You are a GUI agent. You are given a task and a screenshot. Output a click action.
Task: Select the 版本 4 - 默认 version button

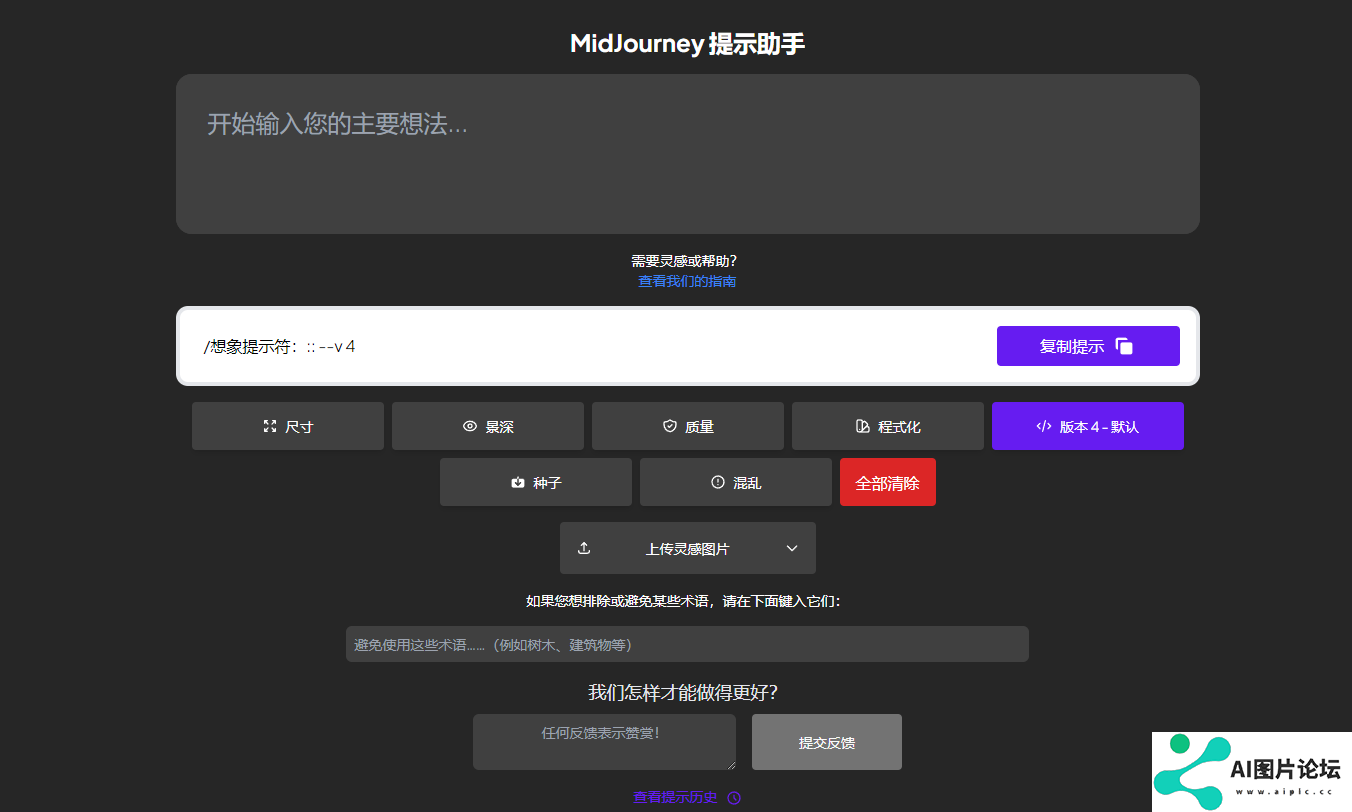coord(1088,426)
